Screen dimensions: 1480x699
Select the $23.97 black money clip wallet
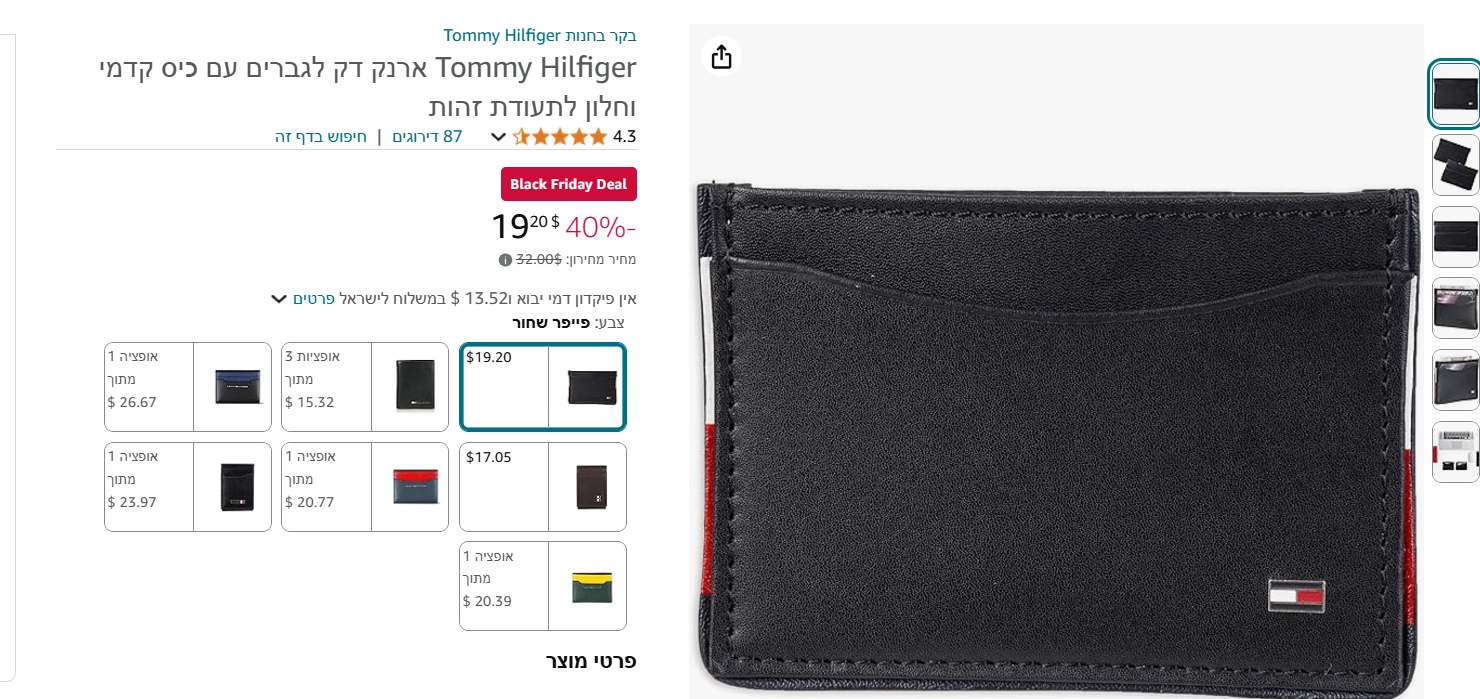(188, 487)
